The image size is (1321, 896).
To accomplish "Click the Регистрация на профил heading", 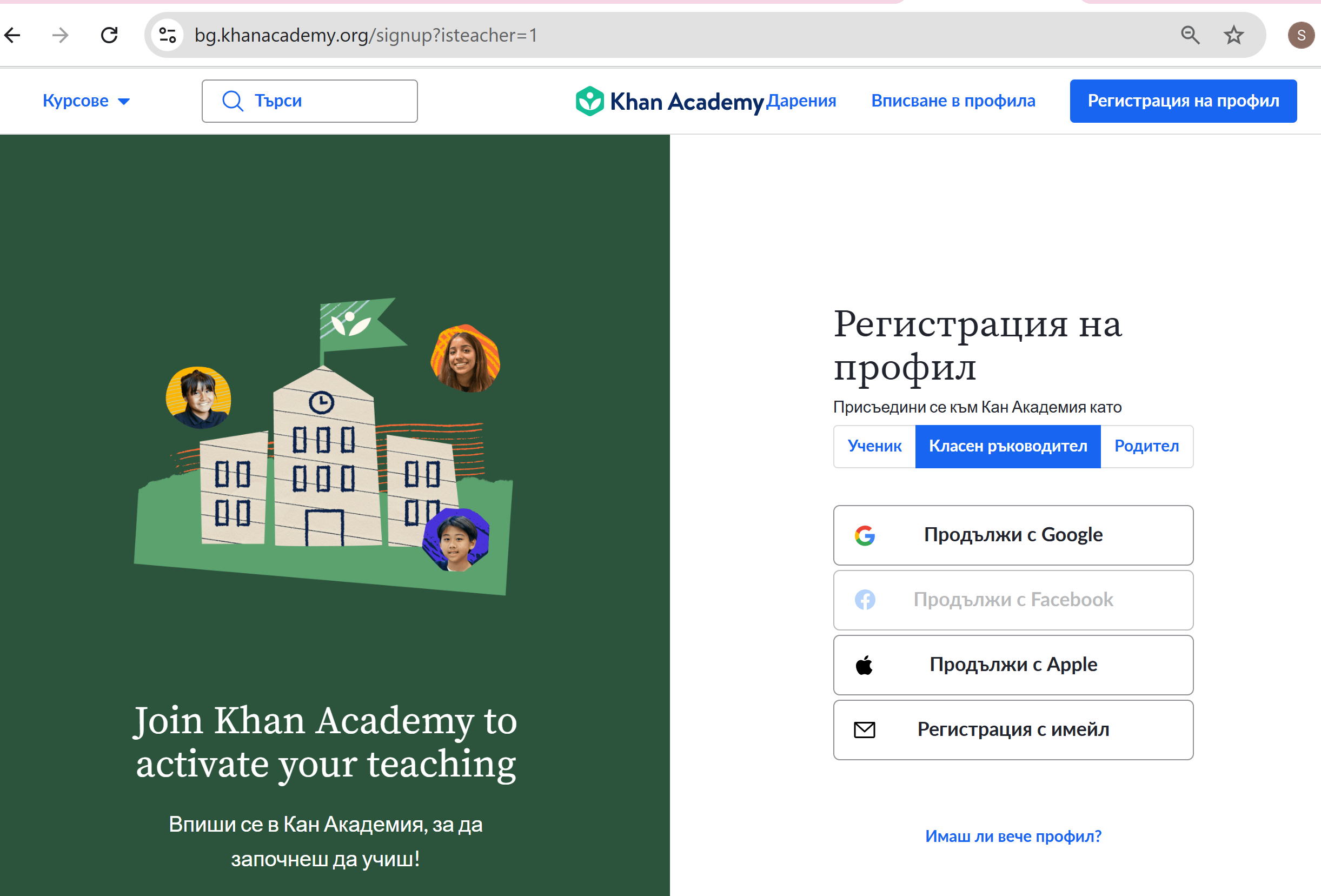I will pos(978,346).
